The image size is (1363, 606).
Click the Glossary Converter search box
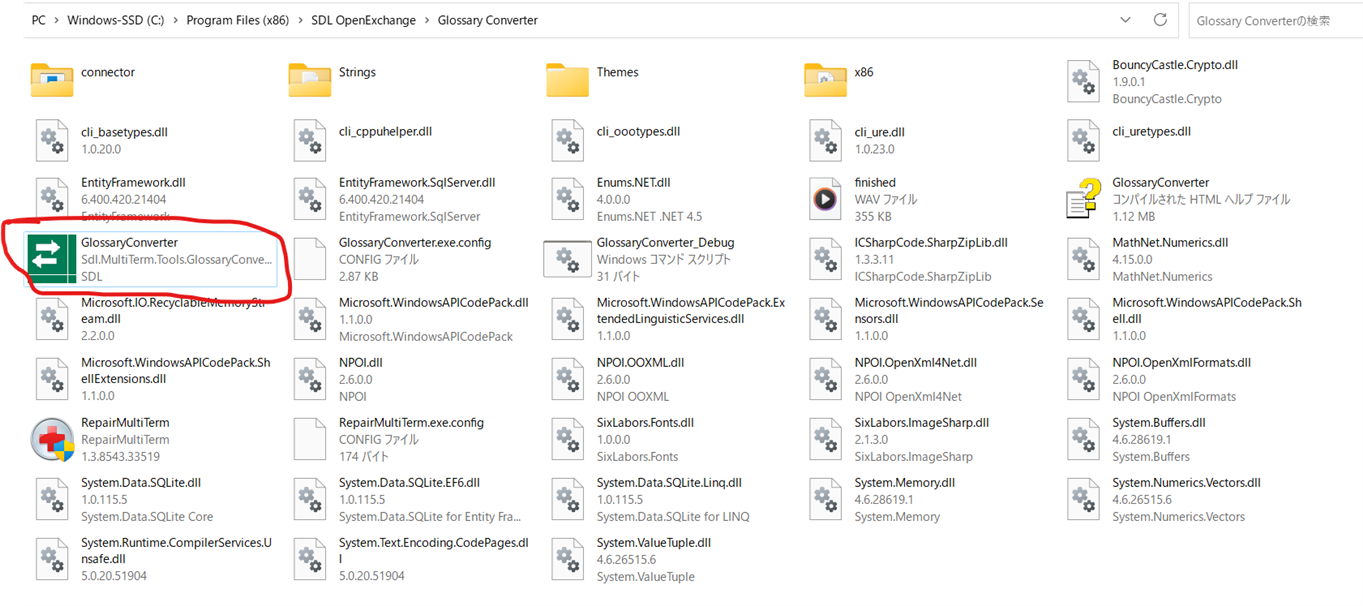1274,20
